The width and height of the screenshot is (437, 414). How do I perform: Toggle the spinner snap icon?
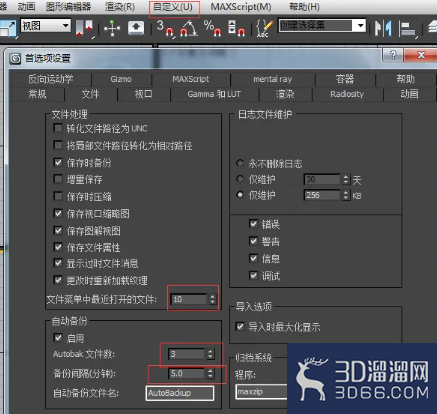tap(237, 28)
